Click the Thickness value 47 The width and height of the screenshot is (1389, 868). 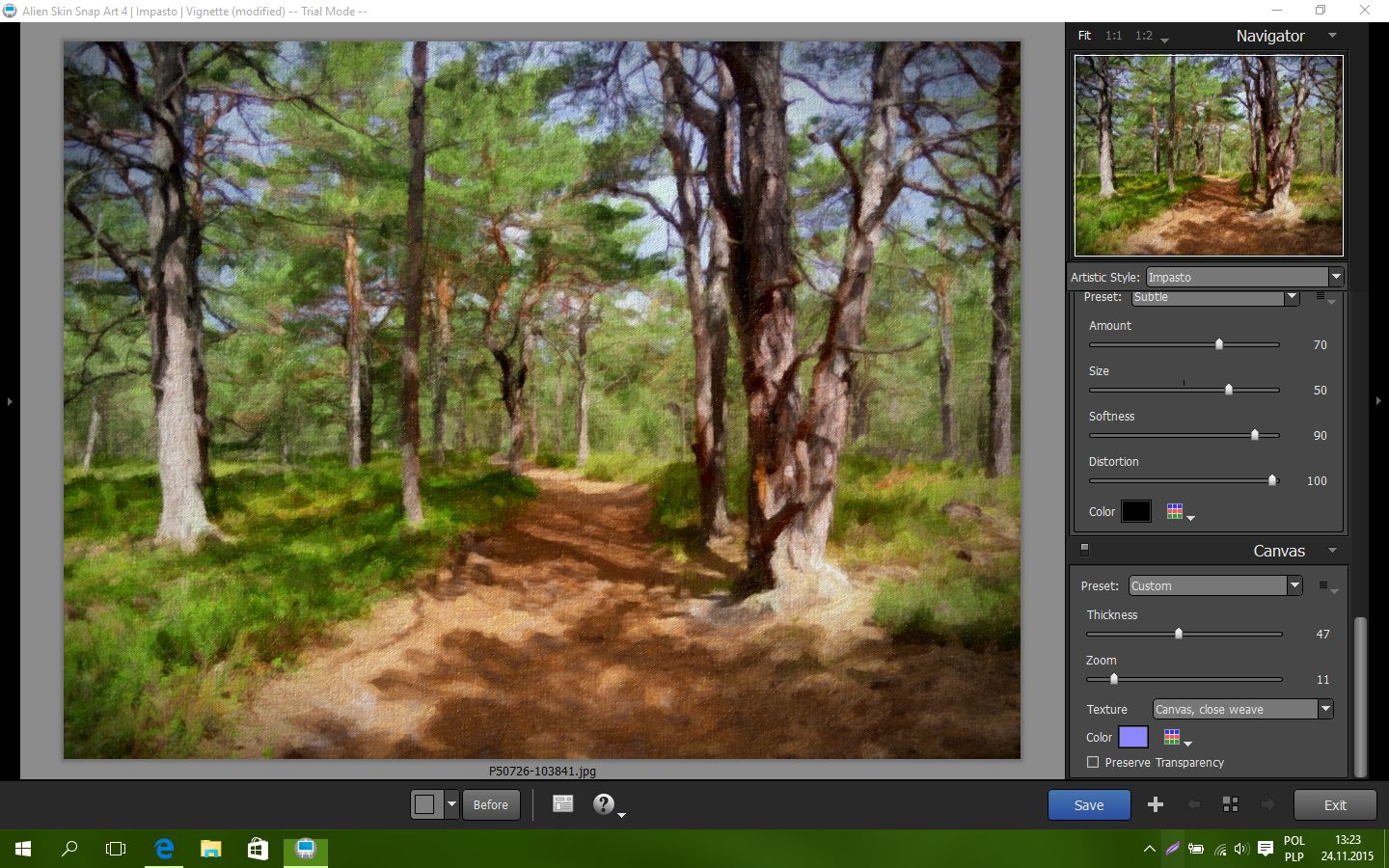pos(1322,634)
